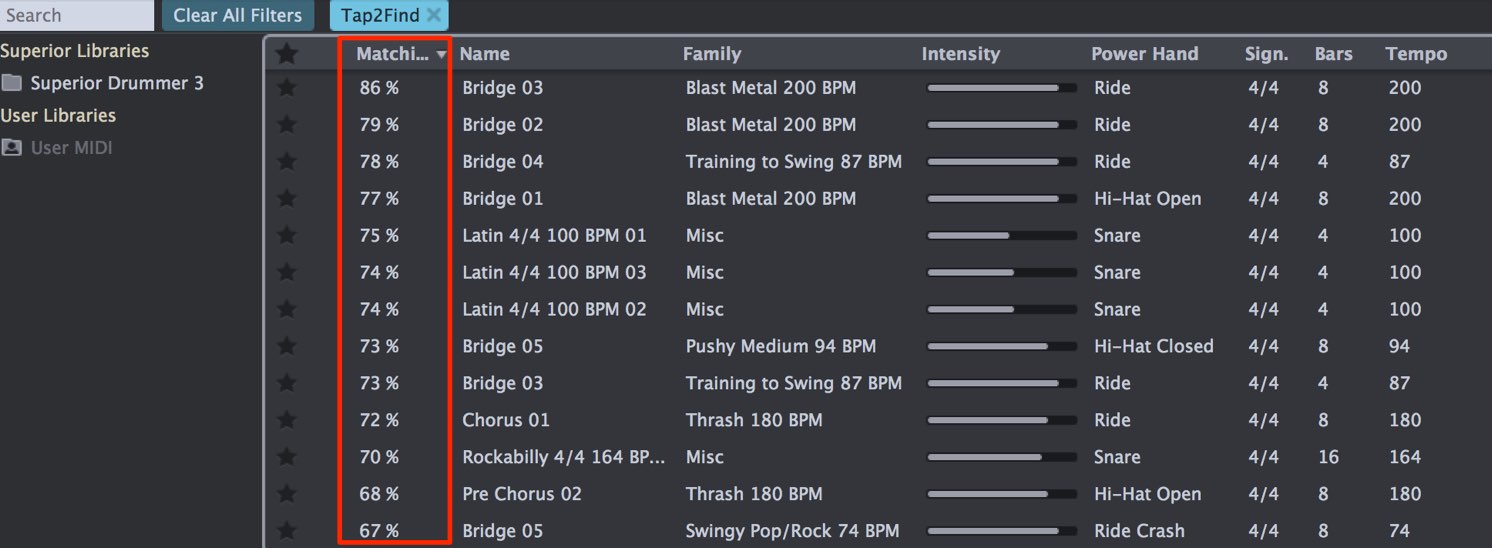
Task: Select the 79 % matching value
Action: (379, 125)
